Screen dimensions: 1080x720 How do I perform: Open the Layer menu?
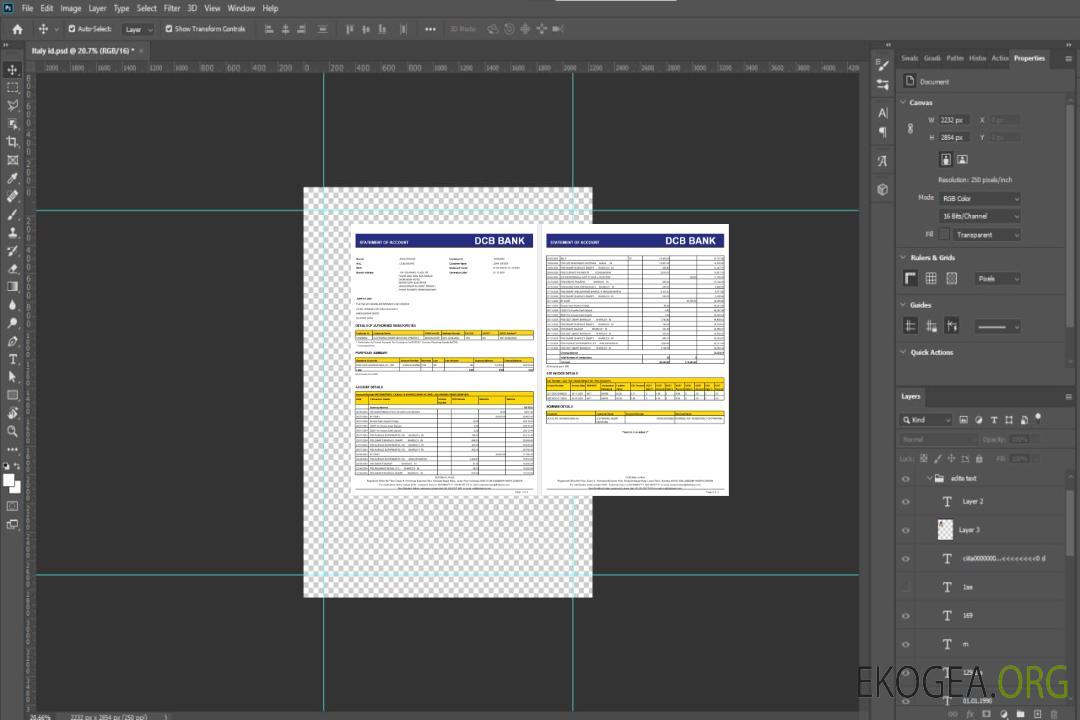tap(97, 8)
